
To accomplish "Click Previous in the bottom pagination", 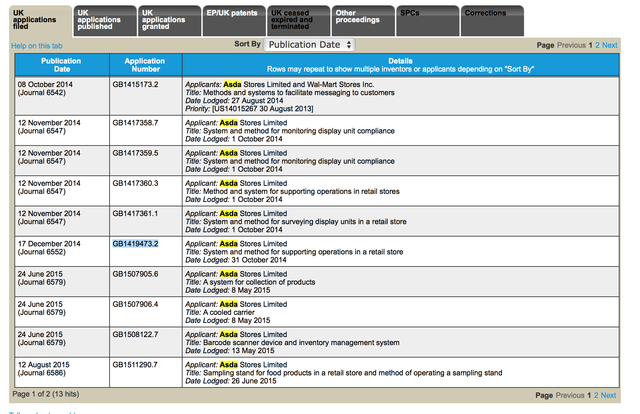I will coord(570,395).
